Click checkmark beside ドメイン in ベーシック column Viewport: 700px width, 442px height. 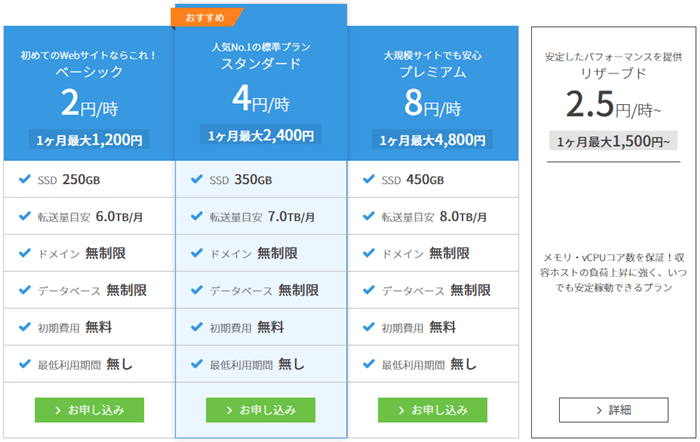coord(25,253)
